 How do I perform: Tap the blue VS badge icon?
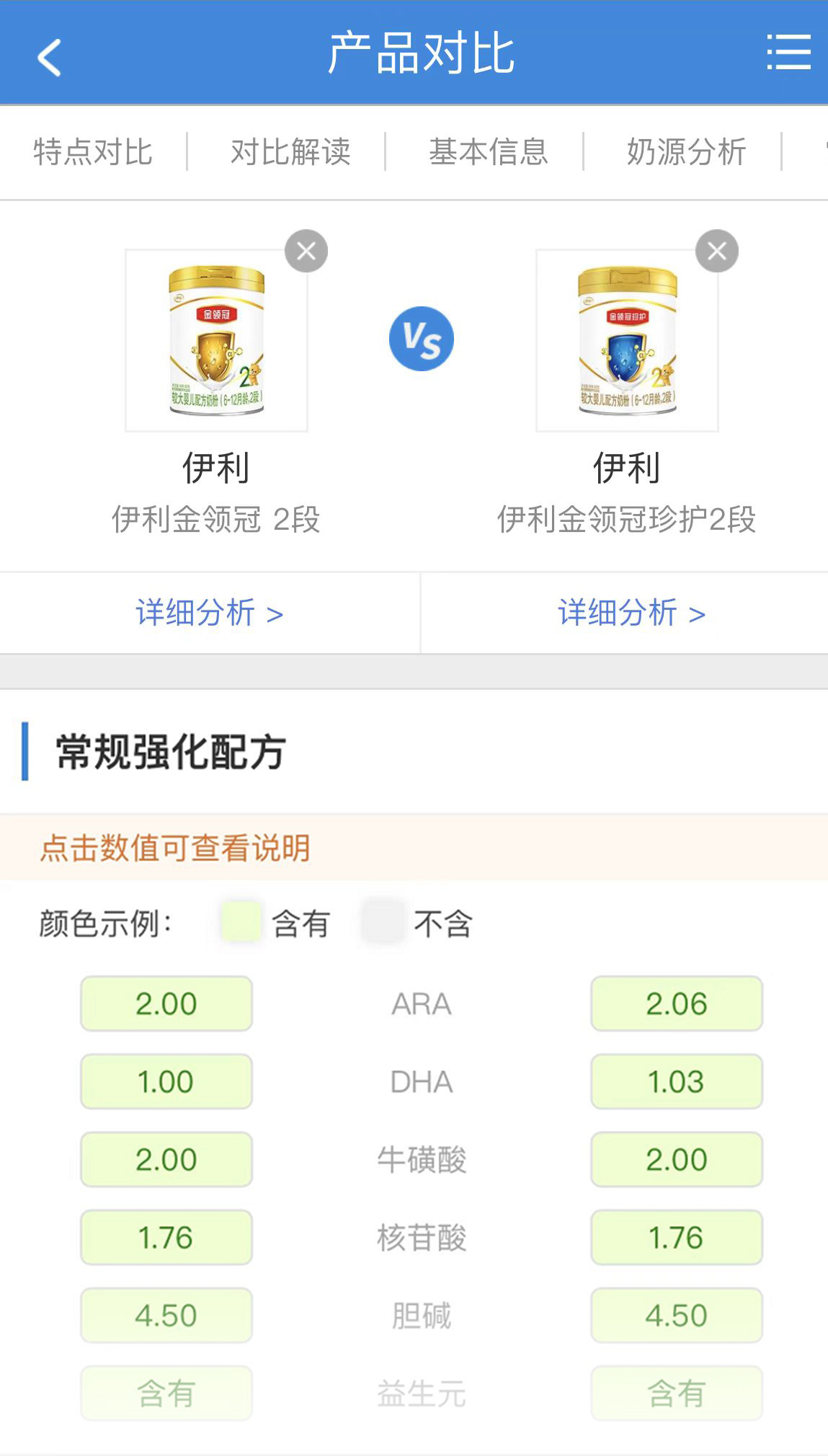click(x=422, y=339)
